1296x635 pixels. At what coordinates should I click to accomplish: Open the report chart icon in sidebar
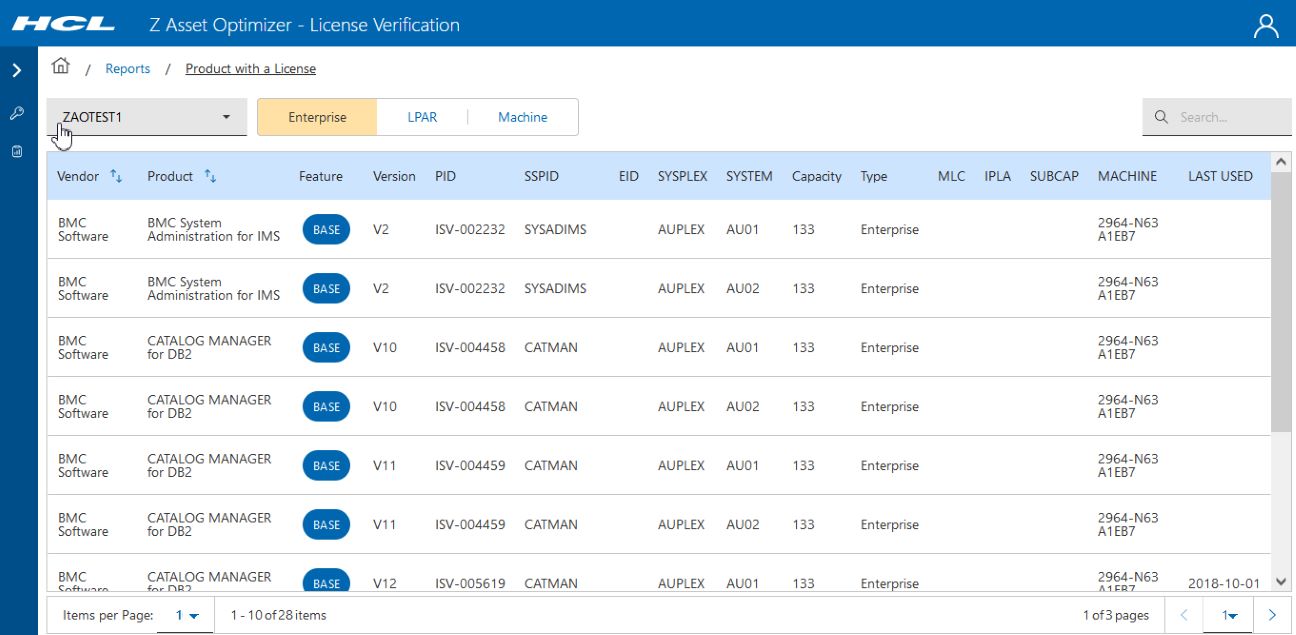pyautogui.click(x=17, y=152)
